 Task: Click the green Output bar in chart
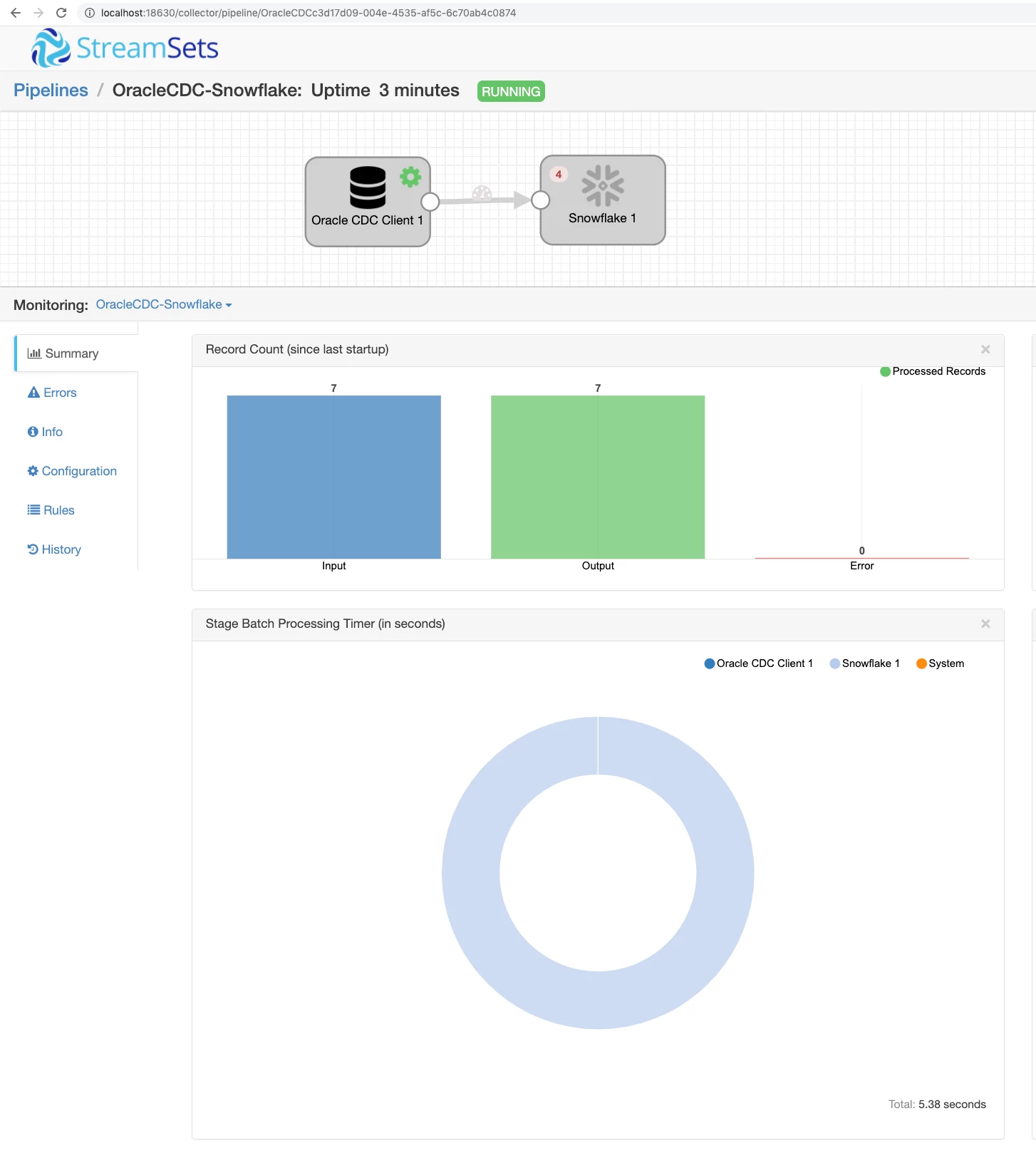pos(598,477)
